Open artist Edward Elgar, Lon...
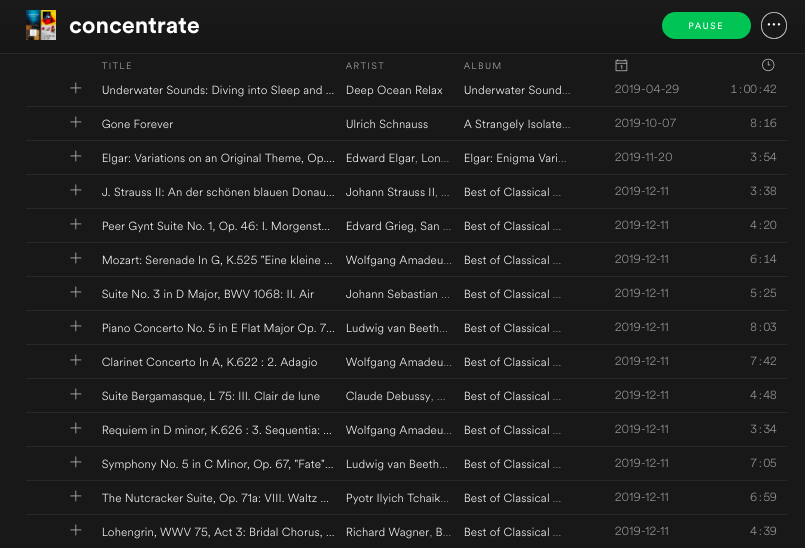 point(397,158)
